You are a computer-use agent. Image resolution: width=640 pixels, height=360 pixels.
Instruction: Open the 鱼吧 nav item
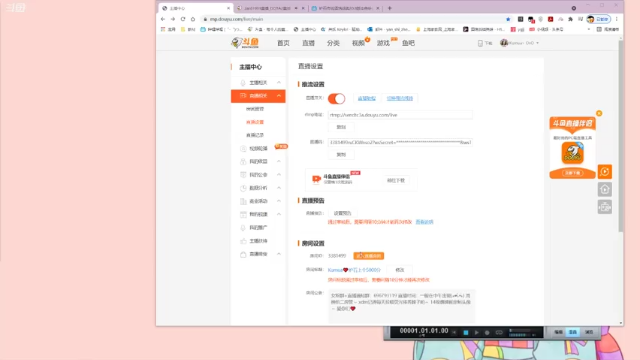[408, 43]
